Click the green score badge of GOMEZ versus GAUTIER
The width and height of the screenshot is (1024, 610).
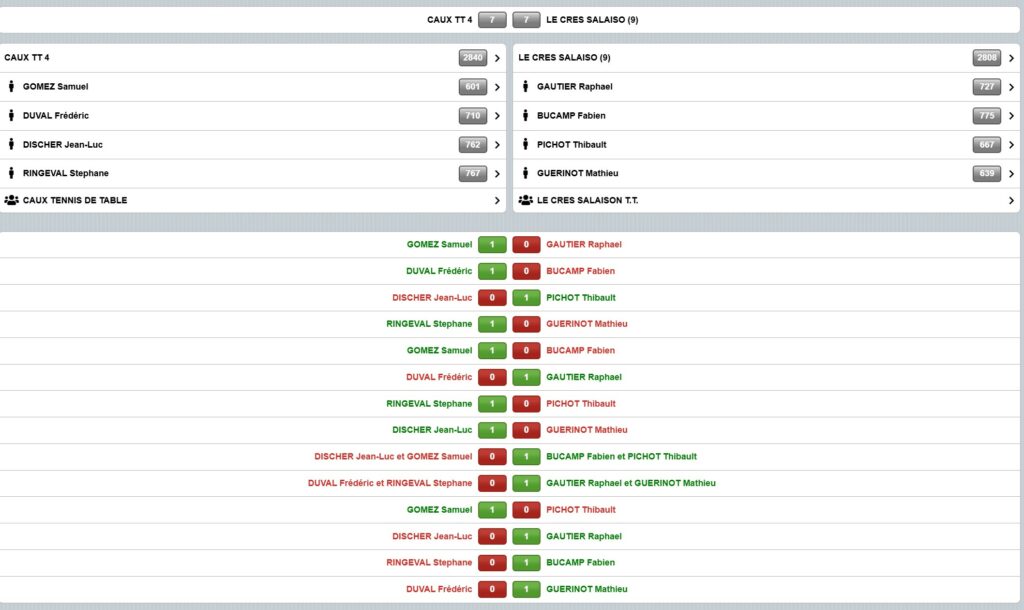[492, 244]
